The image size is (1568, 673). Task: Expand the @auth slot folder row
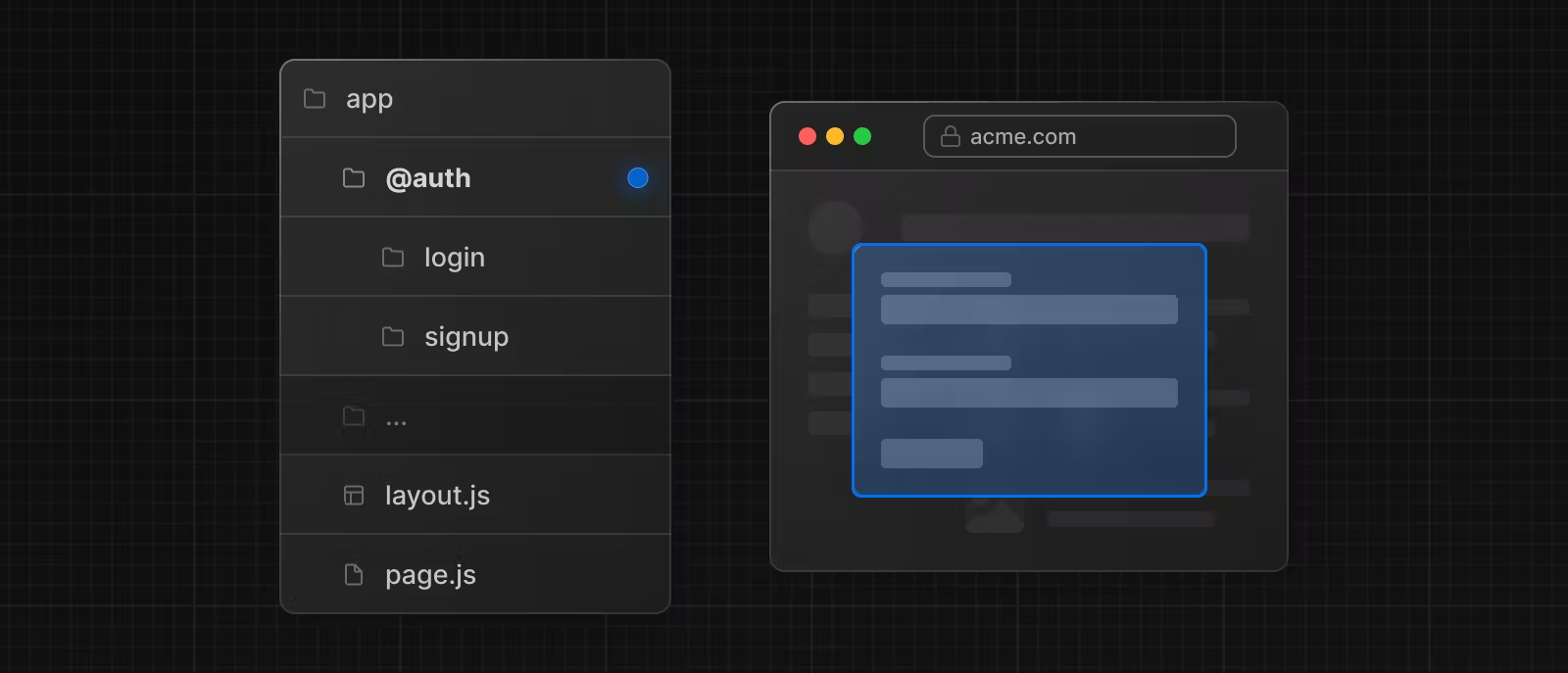(x=428, y=178)
